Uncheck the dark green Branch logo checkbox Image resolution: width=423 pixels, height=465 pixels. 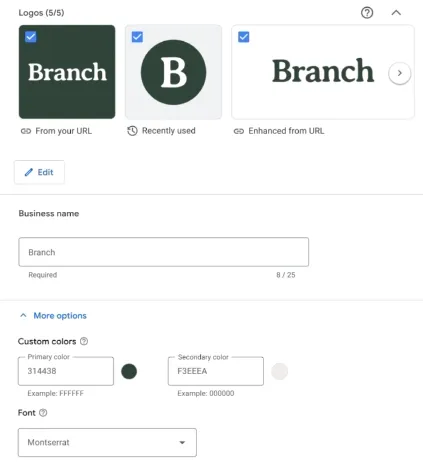31,37
